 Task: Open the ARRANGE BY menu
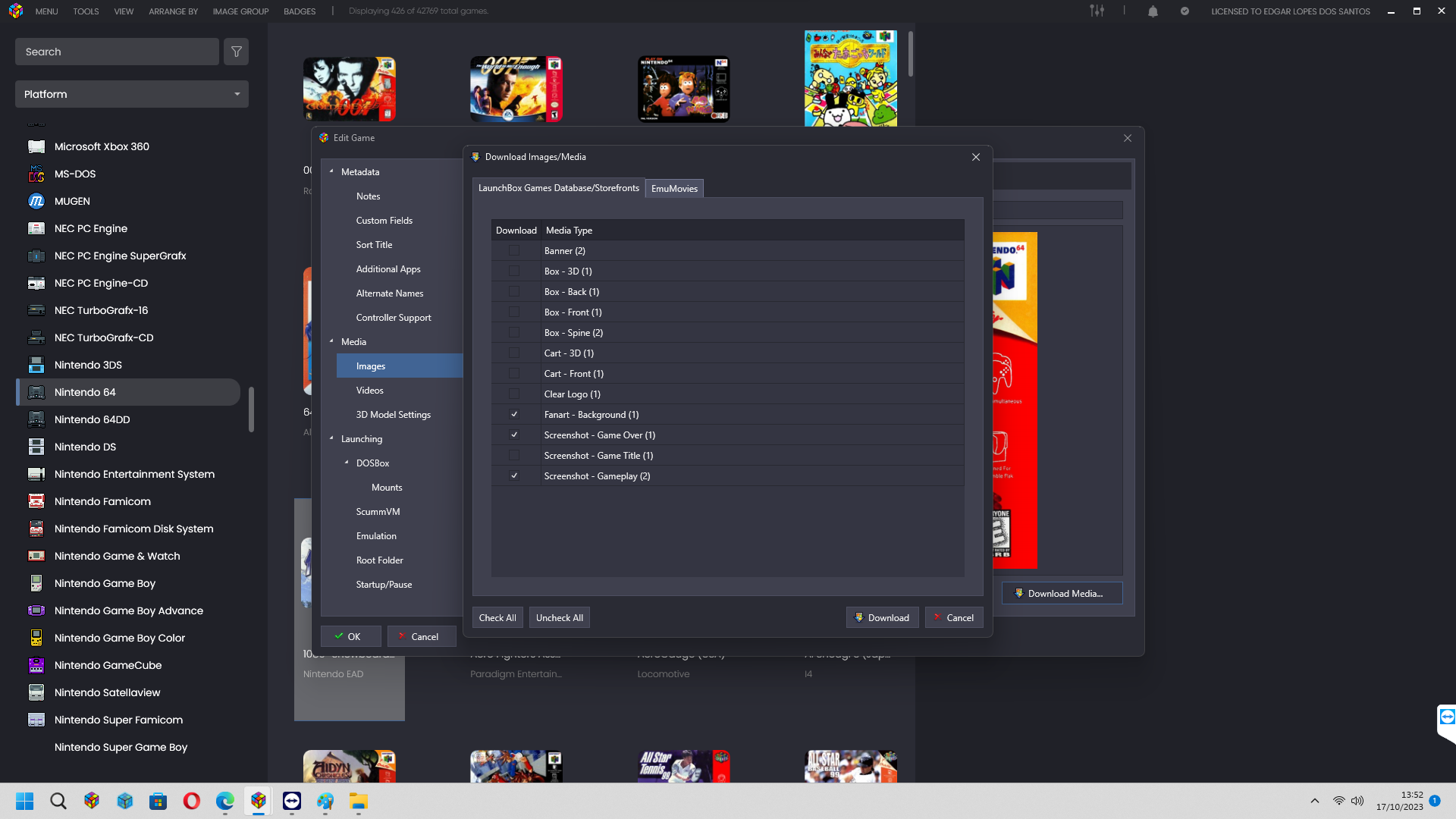[173, 11]
